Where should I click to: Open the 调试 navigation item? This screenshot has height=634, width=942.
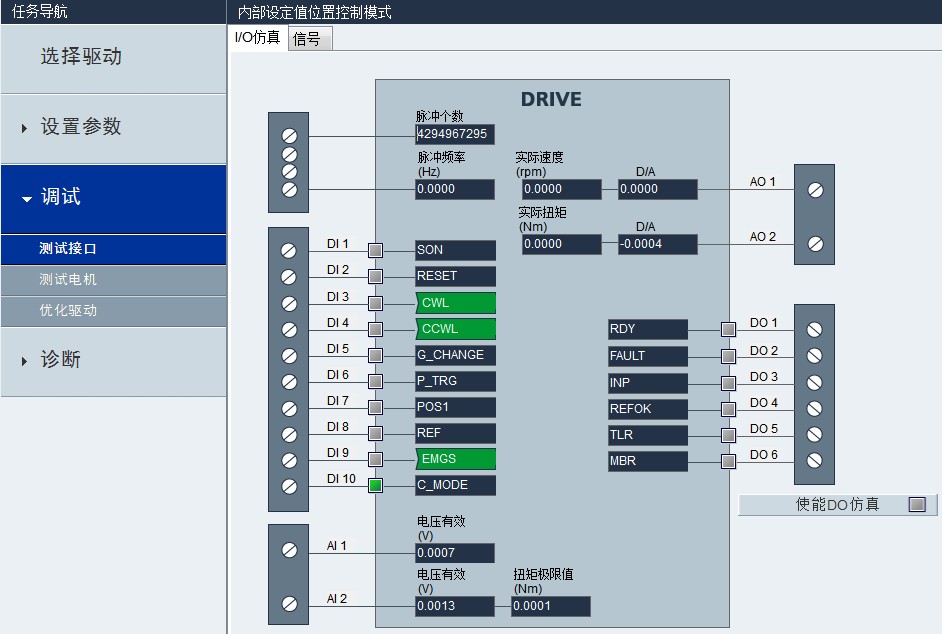click(113, 198)
